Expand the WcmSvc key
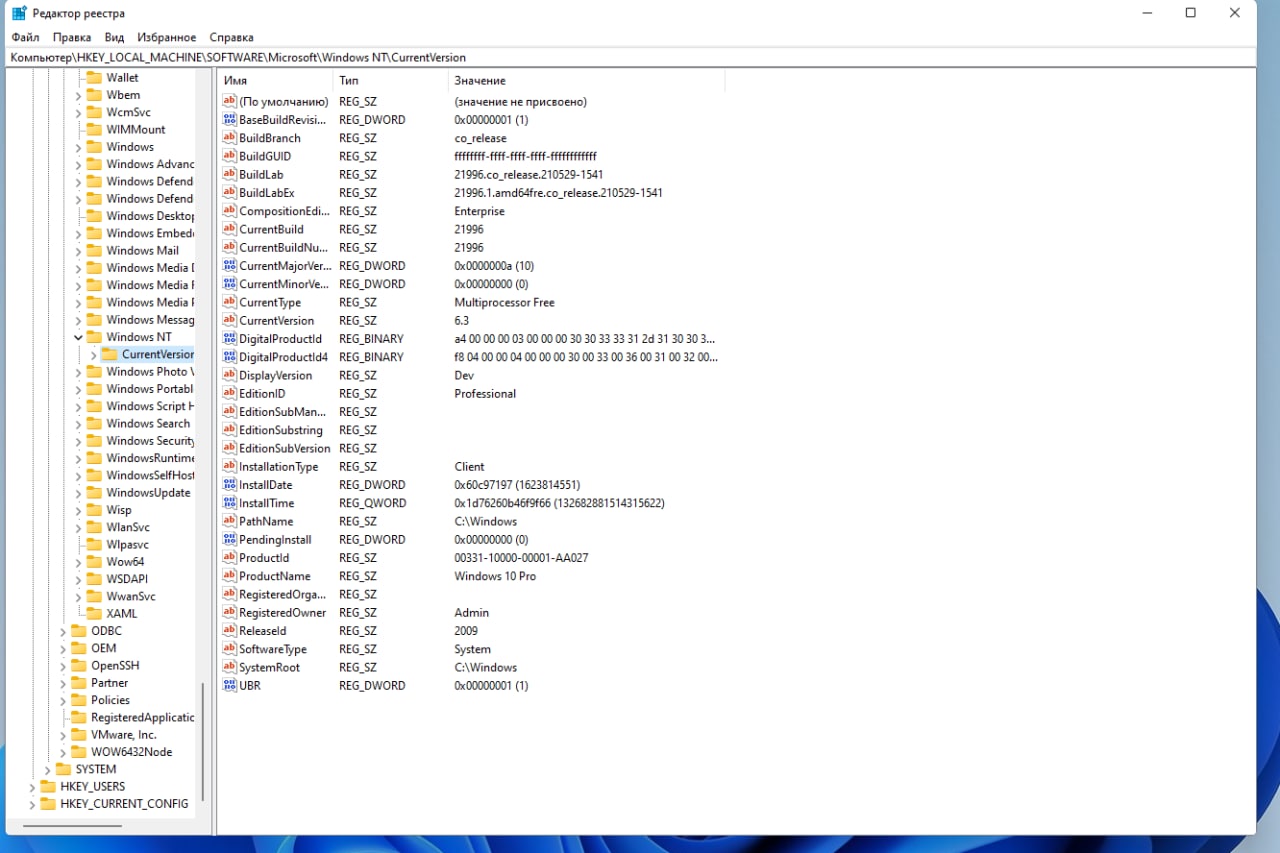The height and width of the screenshot is (853, 1280). (78, 112)
